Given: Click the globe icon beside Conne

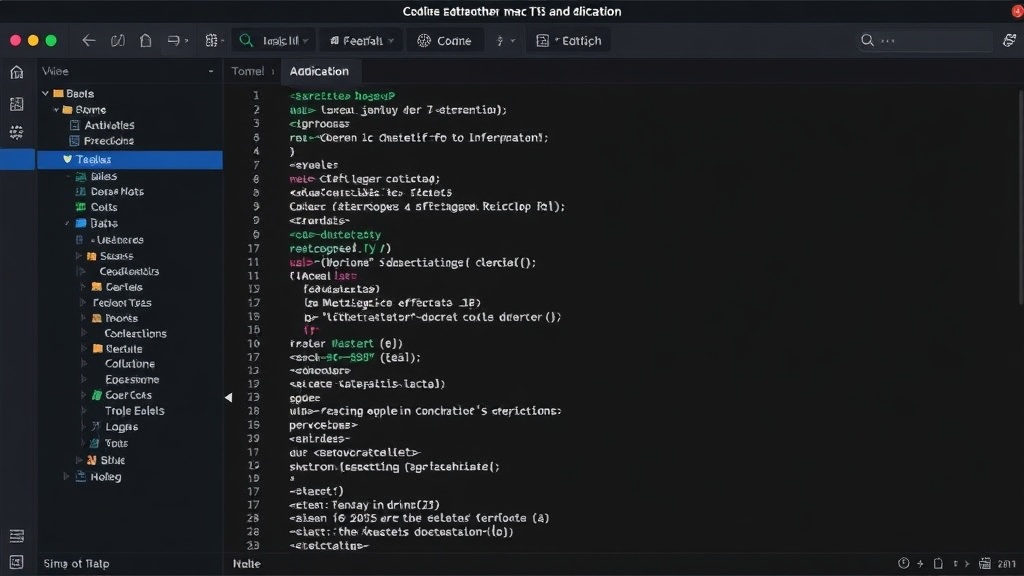Looking at the screenshot, I should tap(424, 40).
